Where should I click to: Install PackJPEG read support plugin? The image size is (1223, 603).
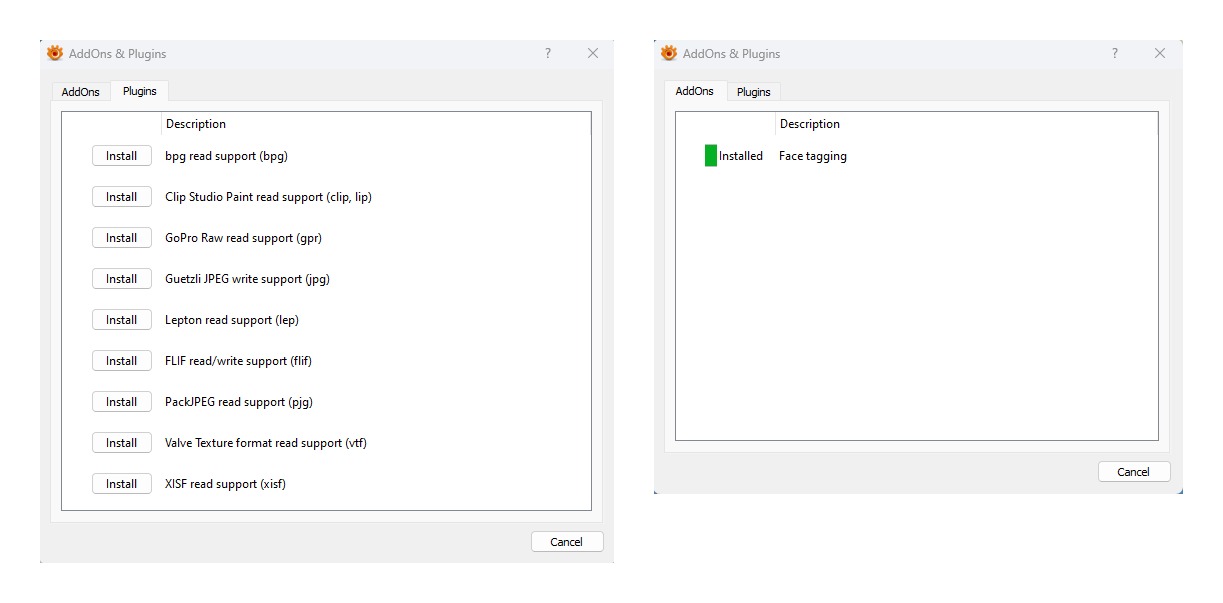click(x=122, y=402)
